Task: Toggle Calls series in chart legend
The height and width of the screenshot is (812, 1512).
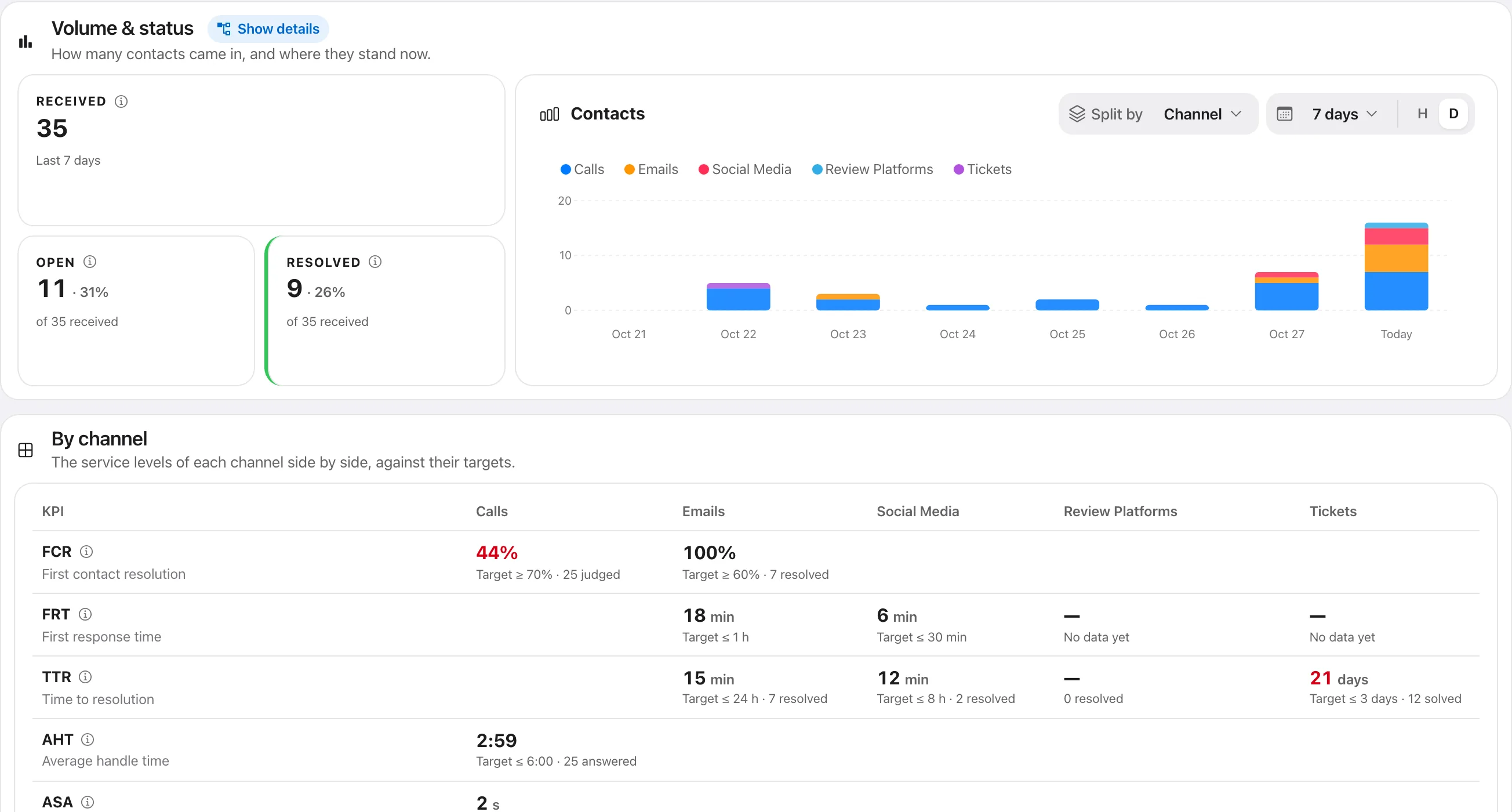Action: 582,169
